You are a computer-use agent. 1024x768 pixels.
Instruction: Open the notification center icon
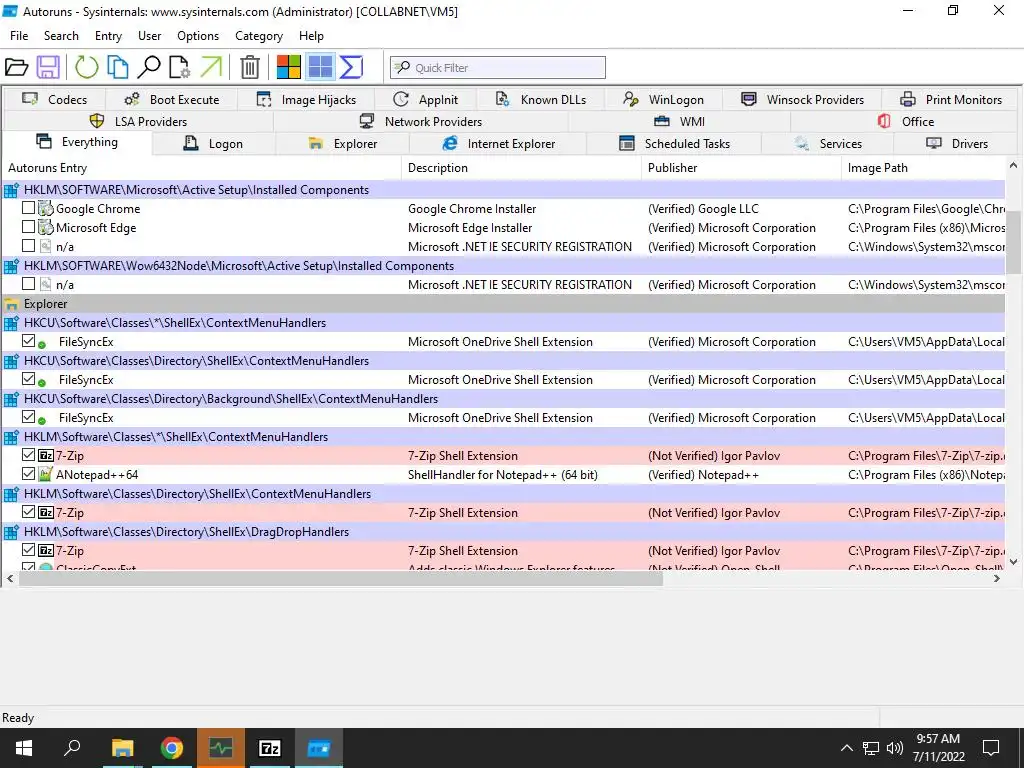coord(991,748)
